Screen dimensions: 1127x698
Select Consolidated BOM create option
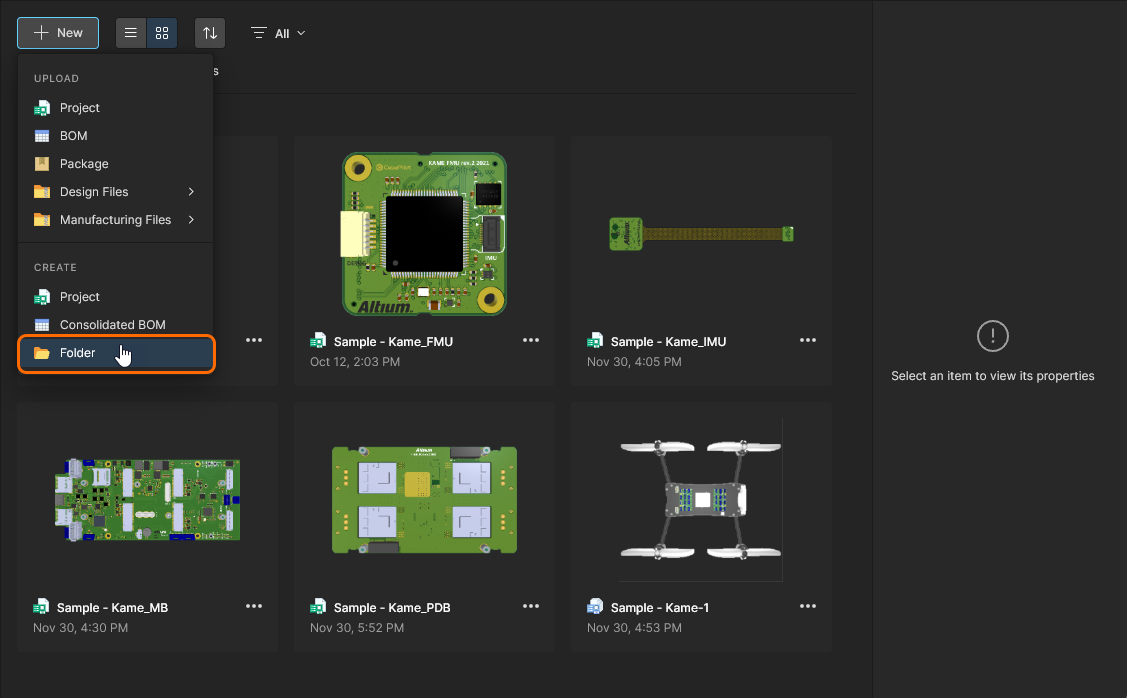(112, 325)
